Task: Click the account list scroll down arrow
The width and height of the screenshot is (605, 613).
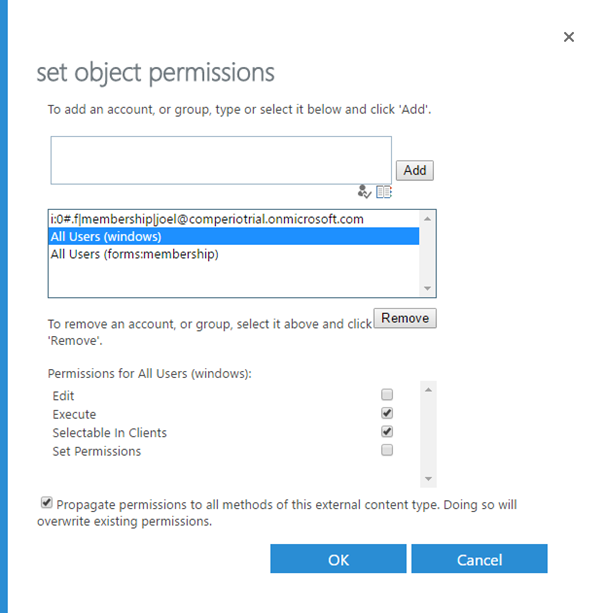Action: pyautogui.click(x=427, y=288)
